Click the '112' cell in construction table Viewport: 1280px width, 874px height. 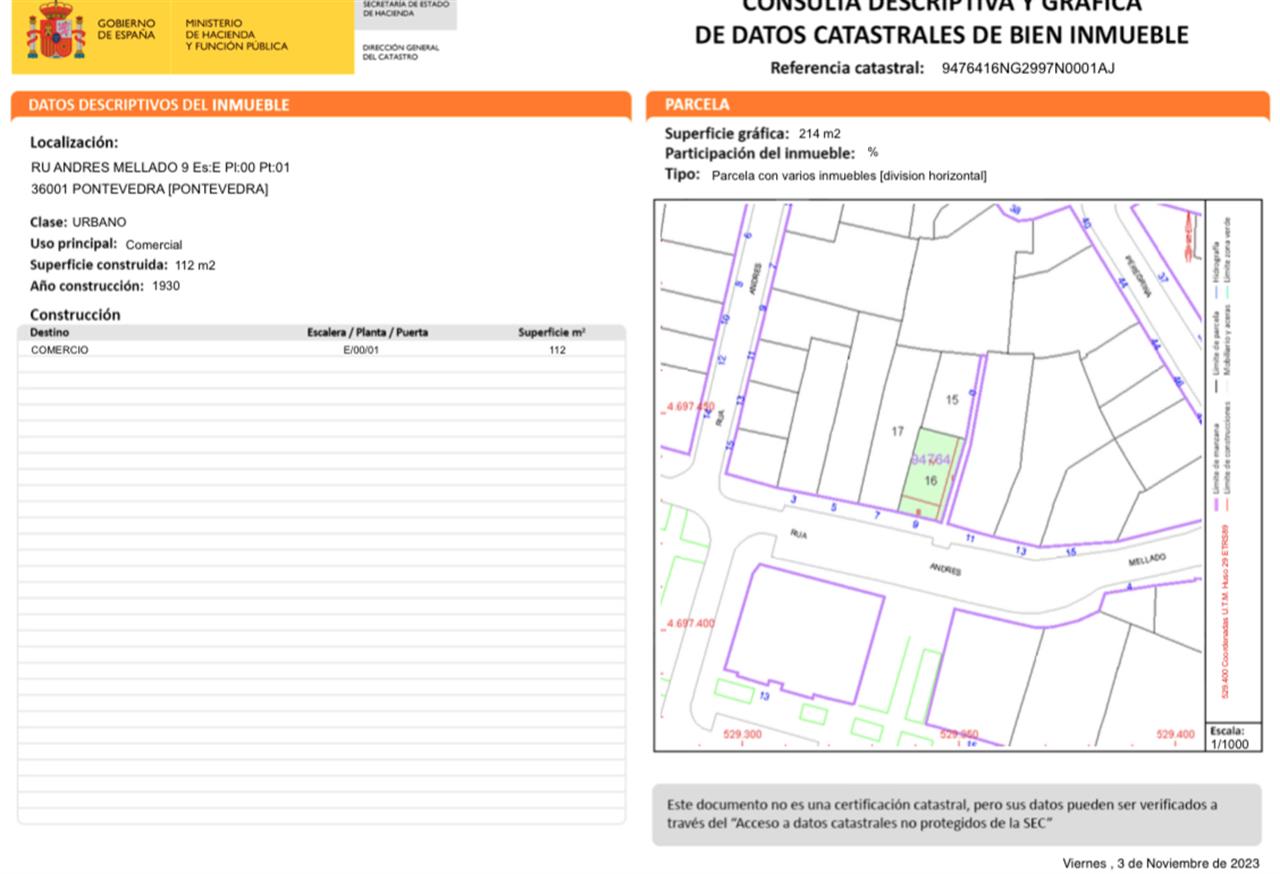click(557, 350)
